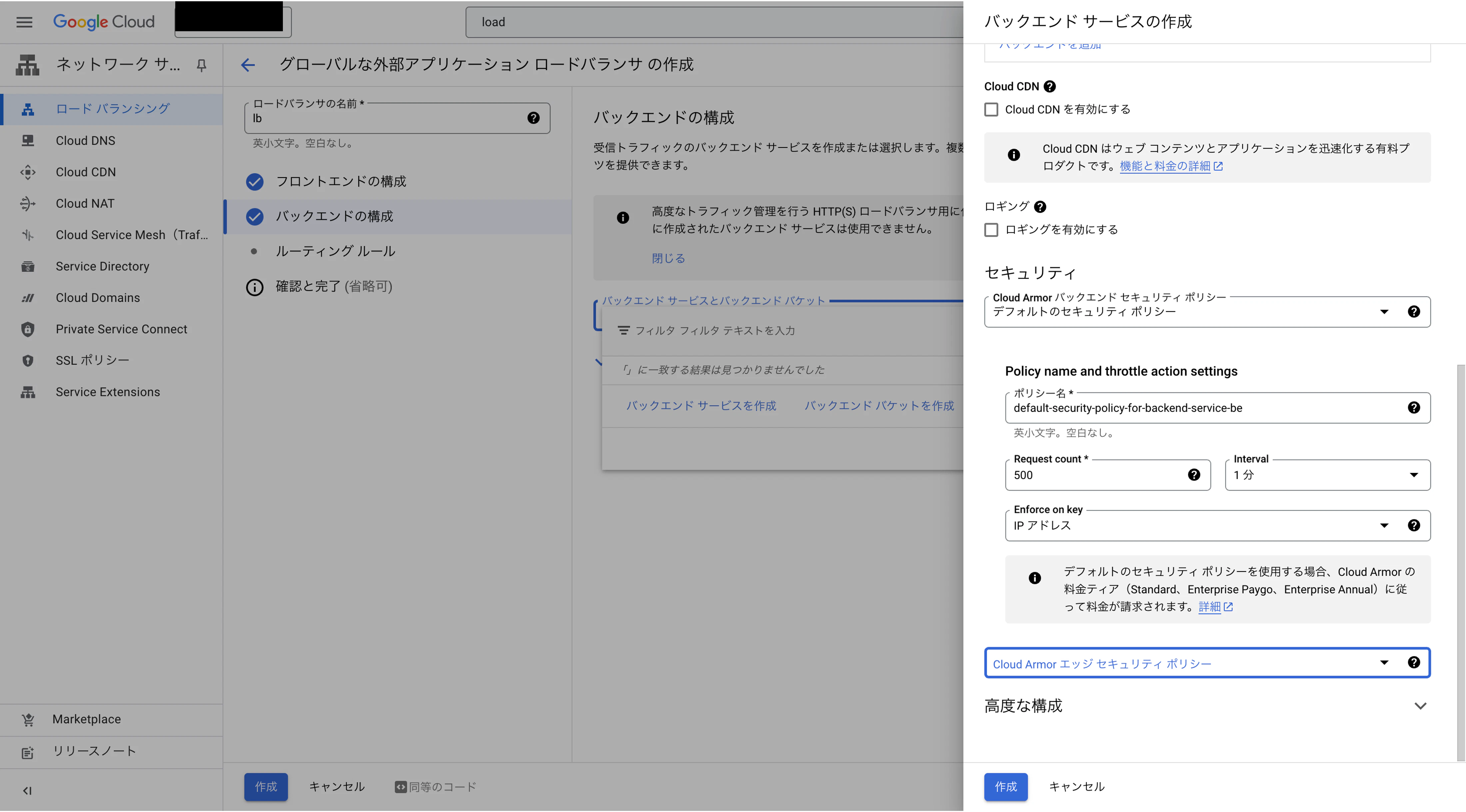The width and height of the screenshot is (1466, 812).
Task: Open Cloud Service Mesh in sidebar
Action: (112, 235)
